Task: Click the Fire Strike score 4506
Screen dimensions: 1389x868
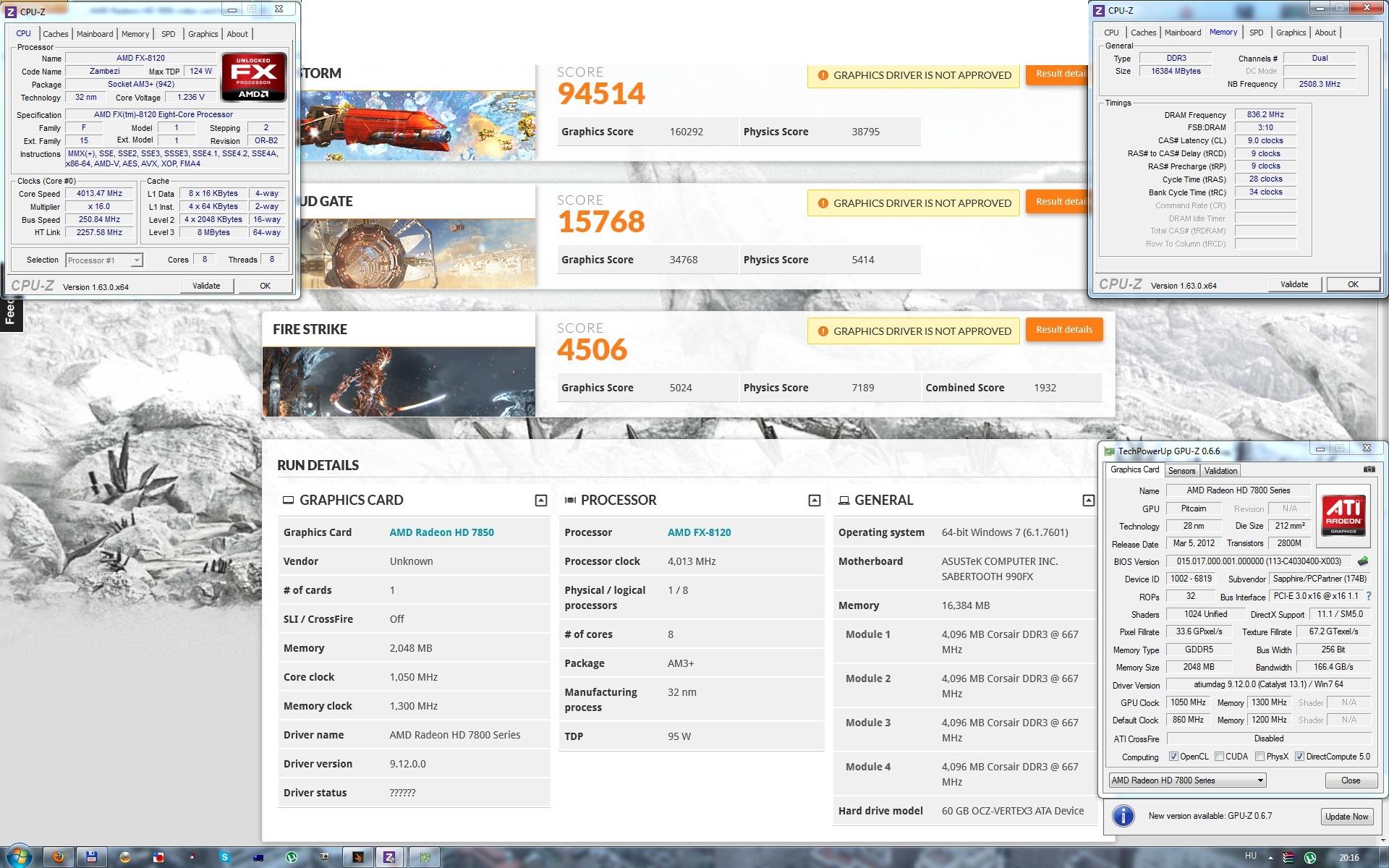Action: 592,349
